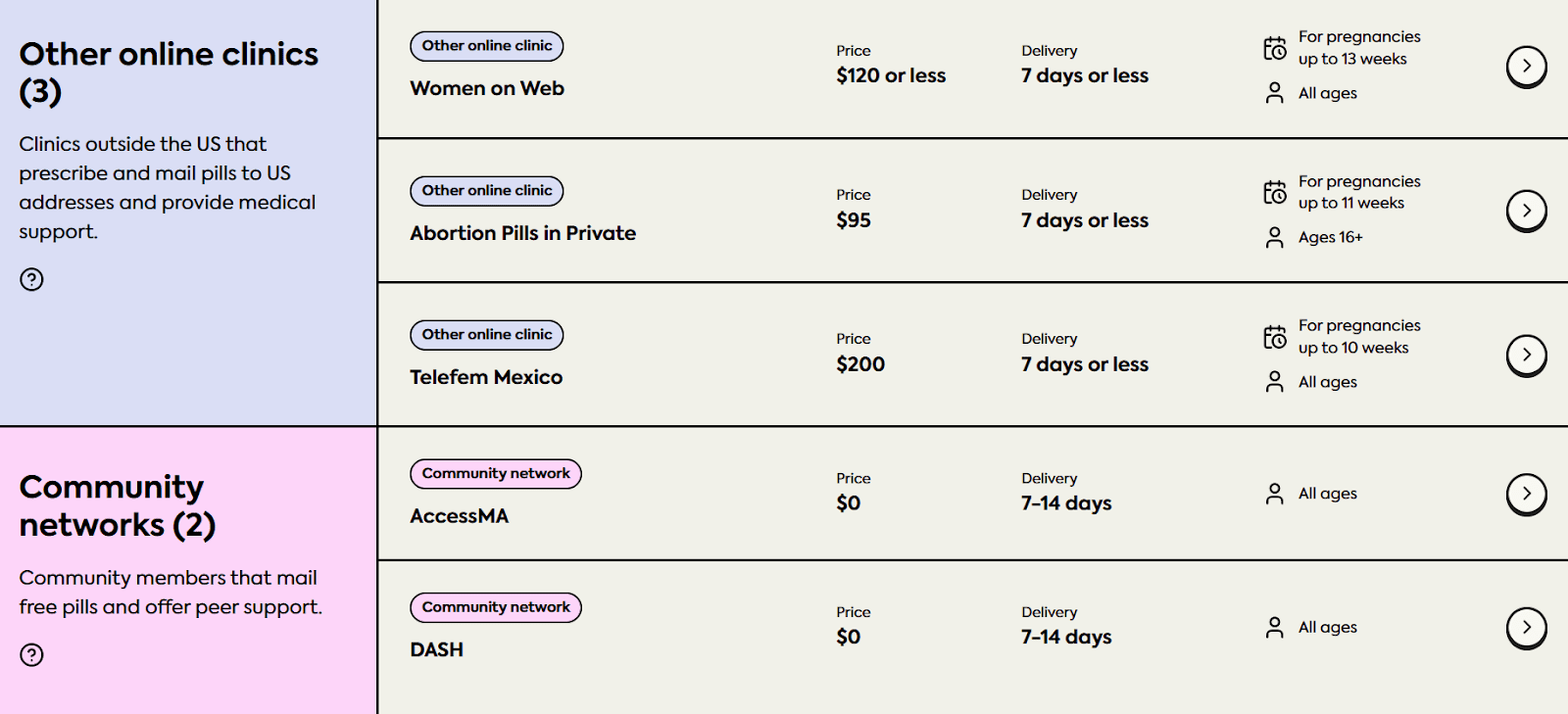Click calendar icon in Telefem Mexico row

[x=1274, y=337]
